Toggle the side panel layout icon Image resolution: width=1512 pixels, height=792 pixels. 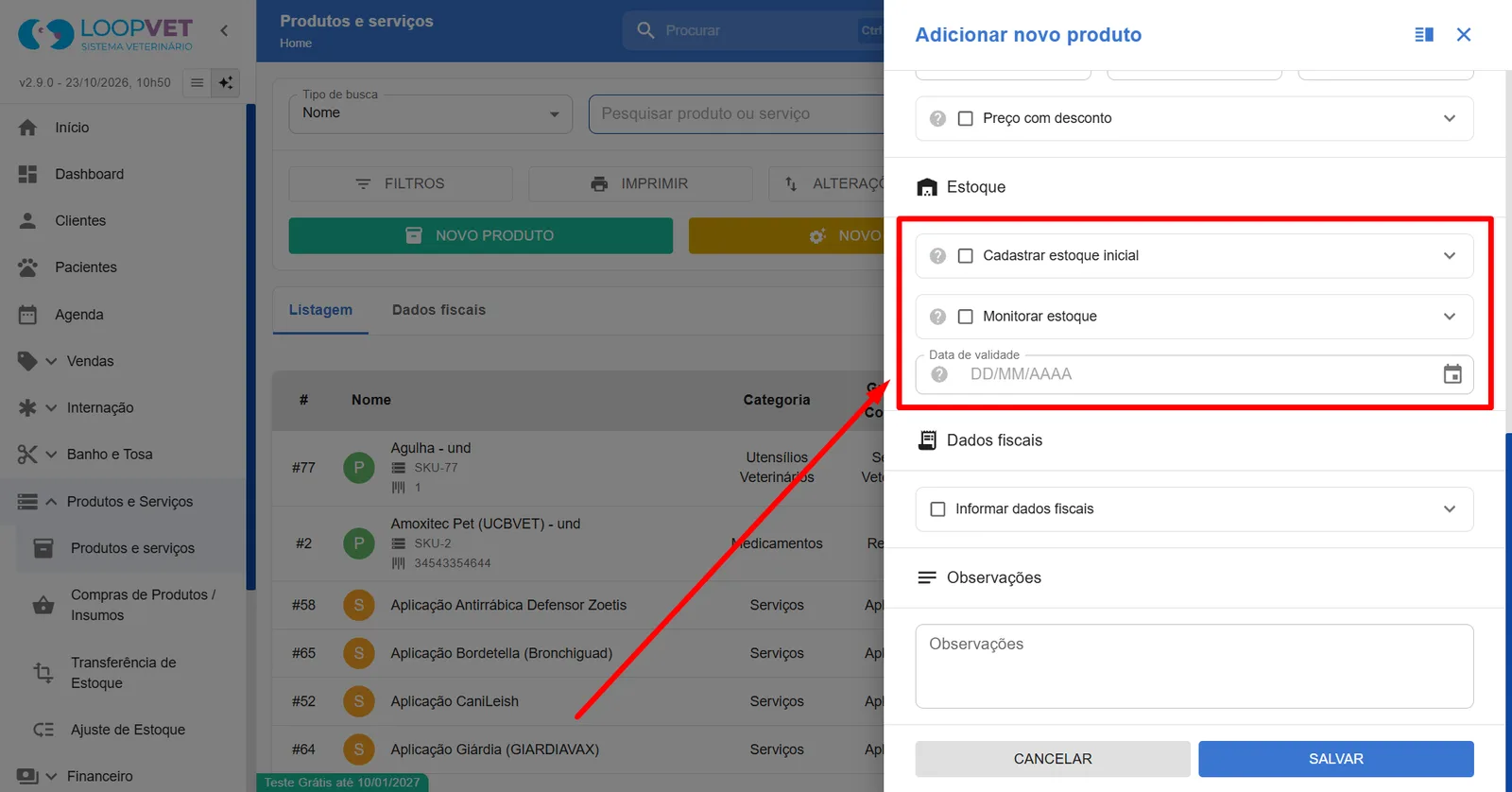1424,35
